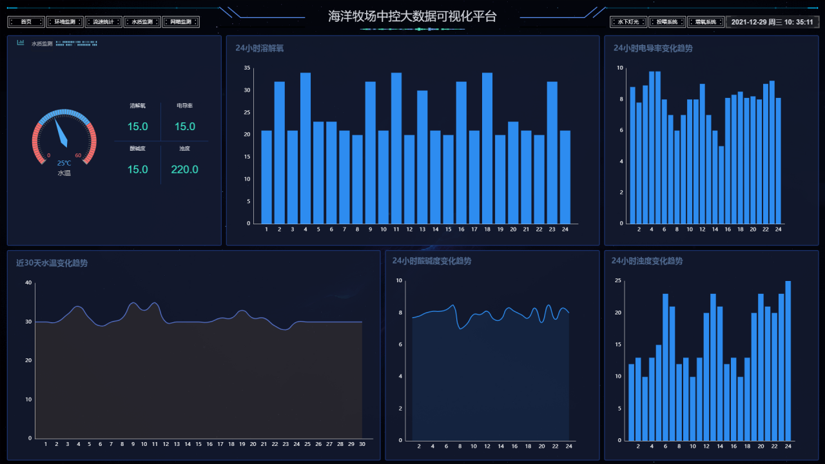
Task: Click the 24小时电导率变化趋势 chart title
Action: pyautogui.click(x=653, y=48)
